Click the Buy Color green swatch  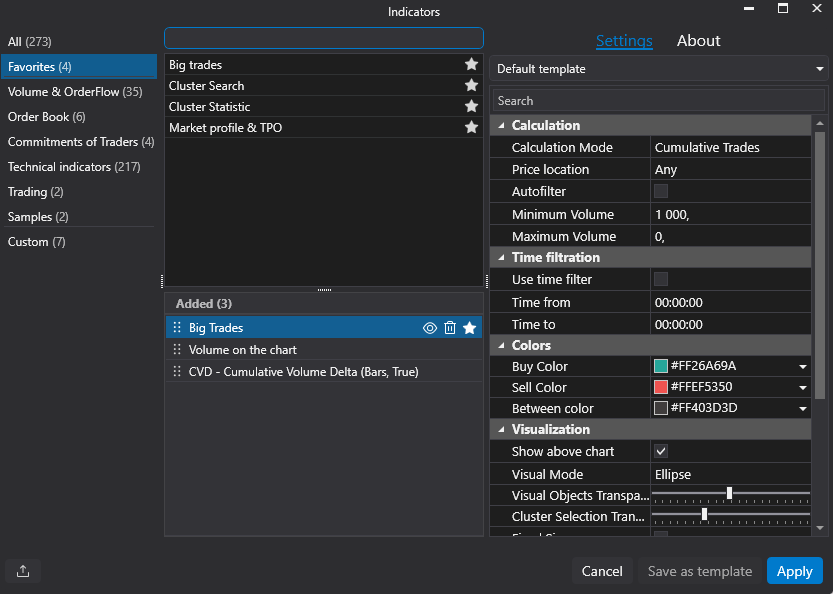coord(661,366)
